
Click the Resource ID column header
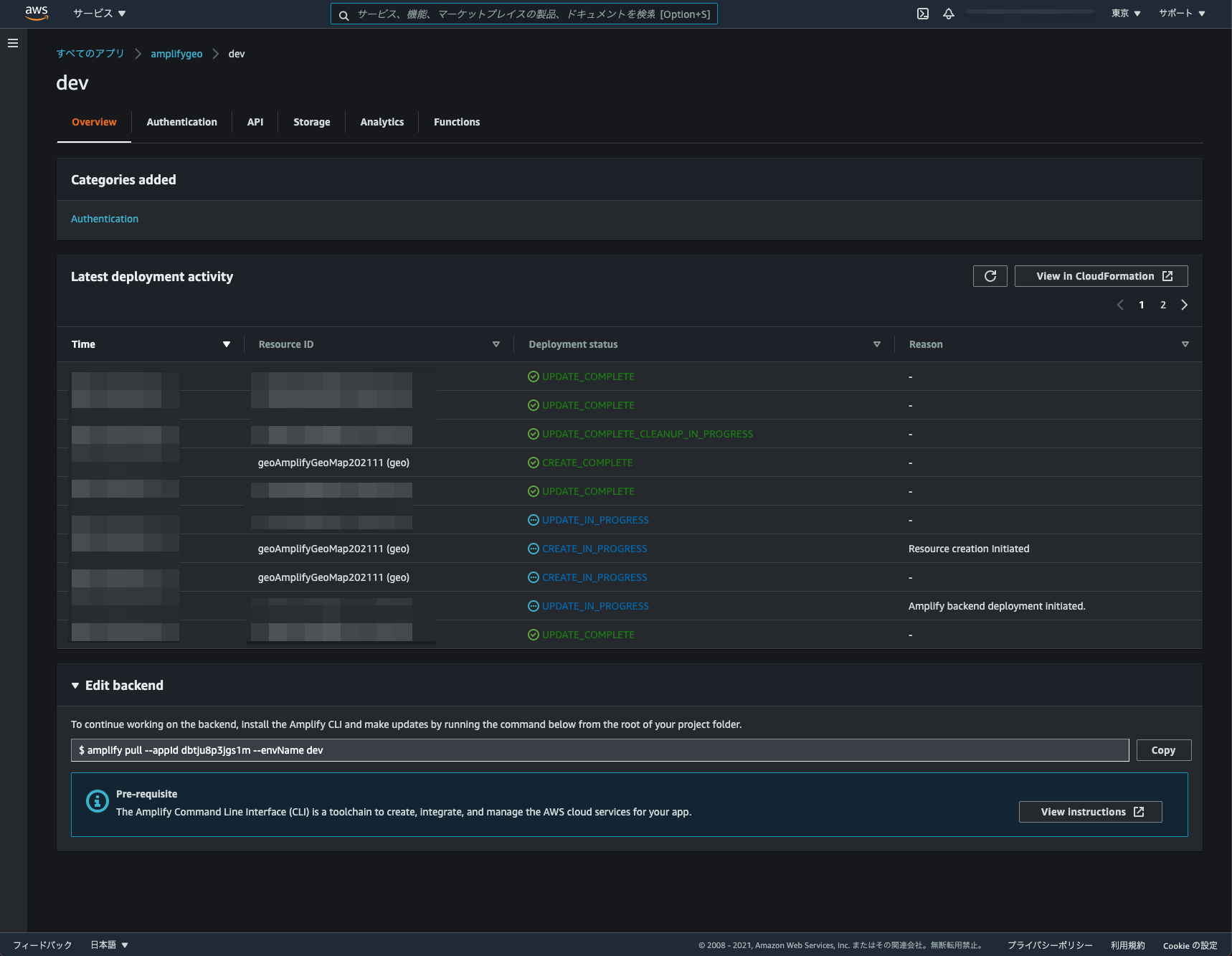coord(286,344)
